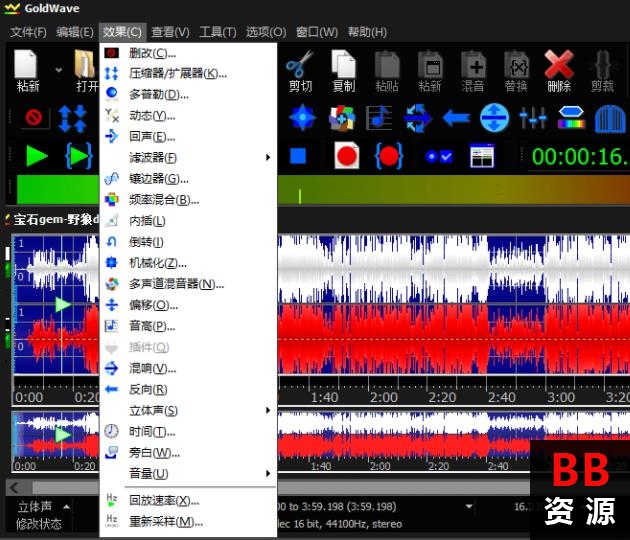The height and width of the screenshot is (540, 630).
Task: Open the 窗口(W) menu
Action: [x=317, y=32]
